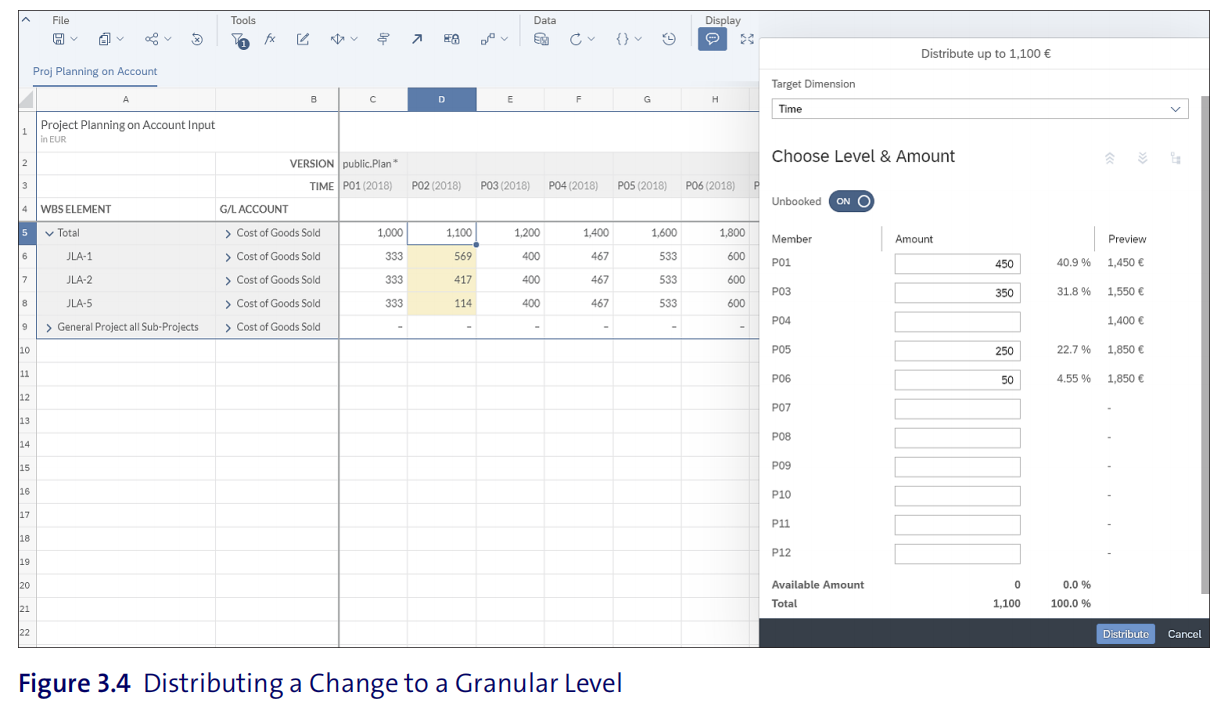Click the P08 amount field
Screen dimensions: 1225x709
[957, 438]
